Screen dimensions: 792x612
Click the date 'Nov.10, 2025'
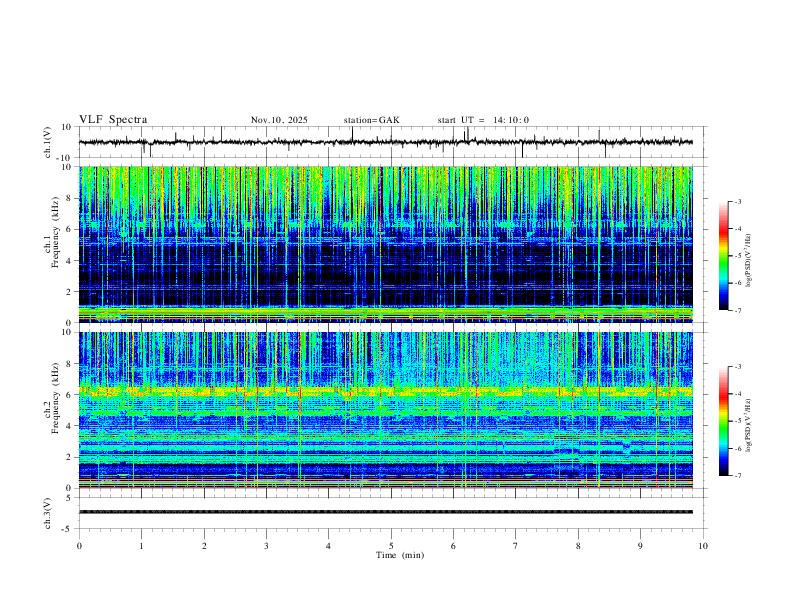[x=279, y=120]
